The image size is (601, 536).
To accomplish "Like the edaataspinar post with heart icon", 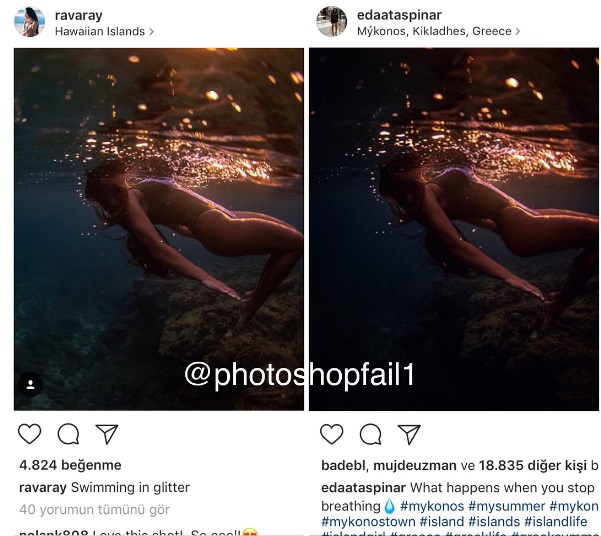I will (331, 434).
